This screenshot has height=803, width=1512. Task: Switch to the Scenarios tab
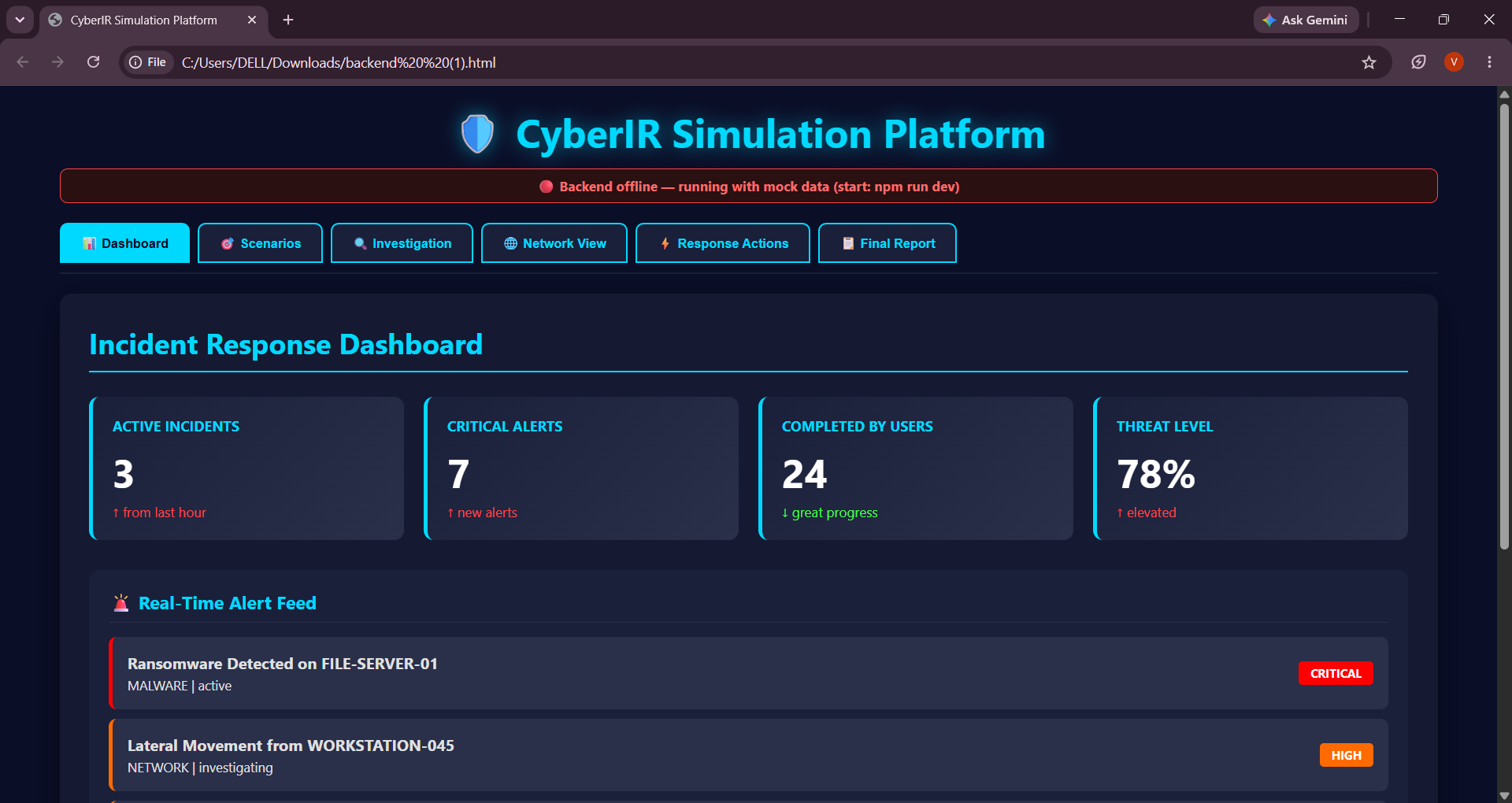(x=260, y=243)
